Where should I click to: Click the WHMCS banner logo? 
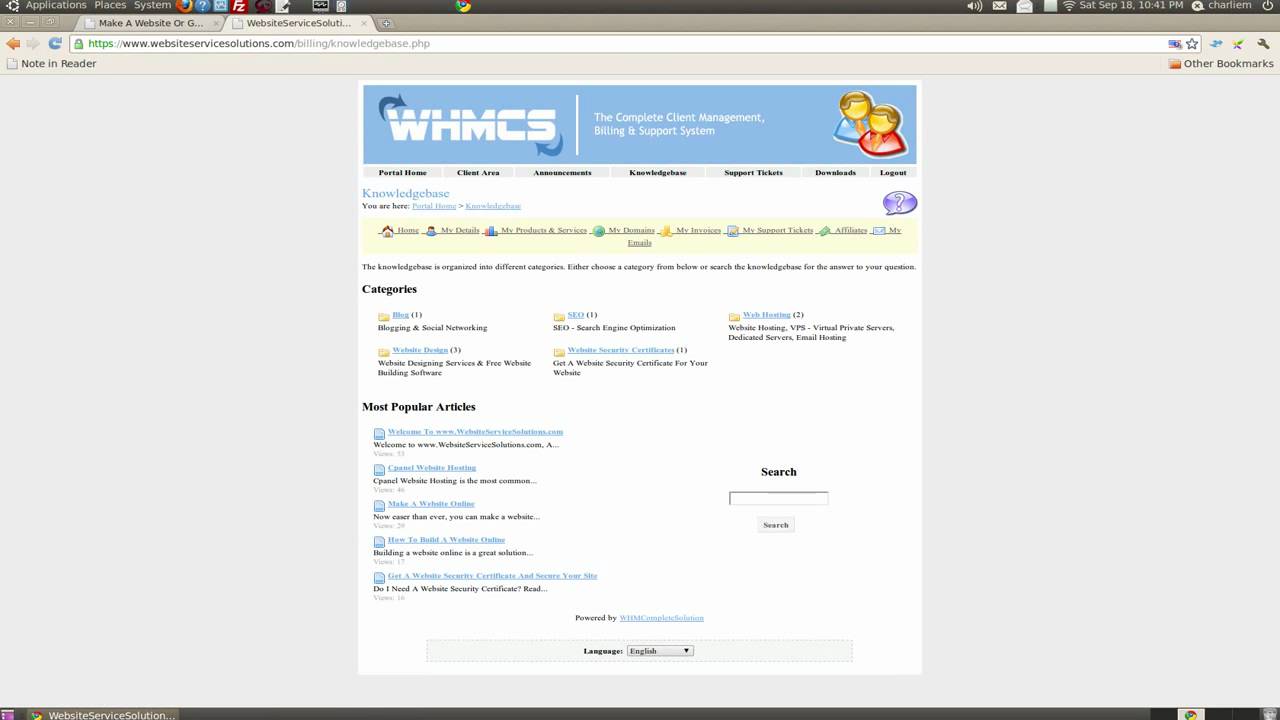(470, 125)
